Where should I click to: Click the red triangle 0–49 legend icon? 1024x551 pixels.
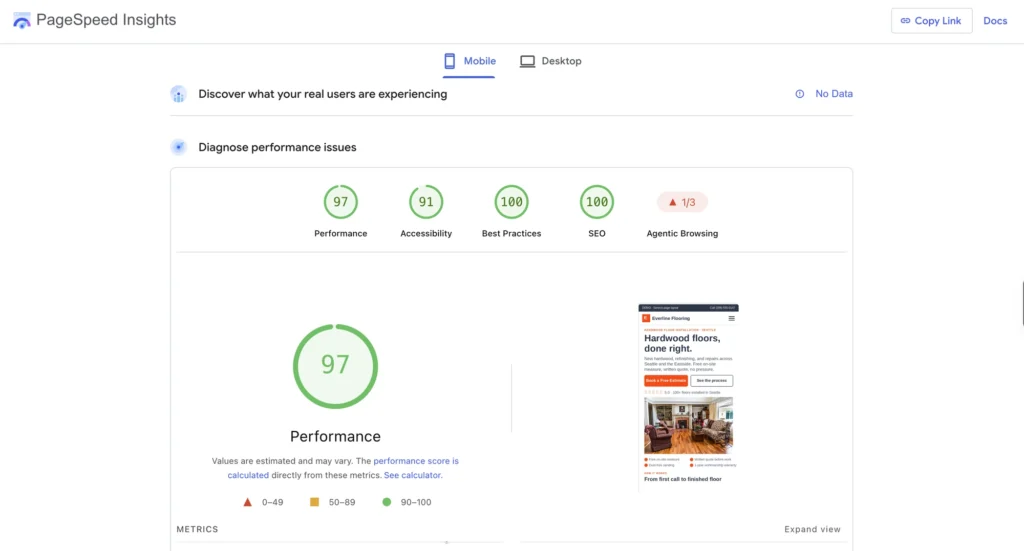[x=248, y=502]
